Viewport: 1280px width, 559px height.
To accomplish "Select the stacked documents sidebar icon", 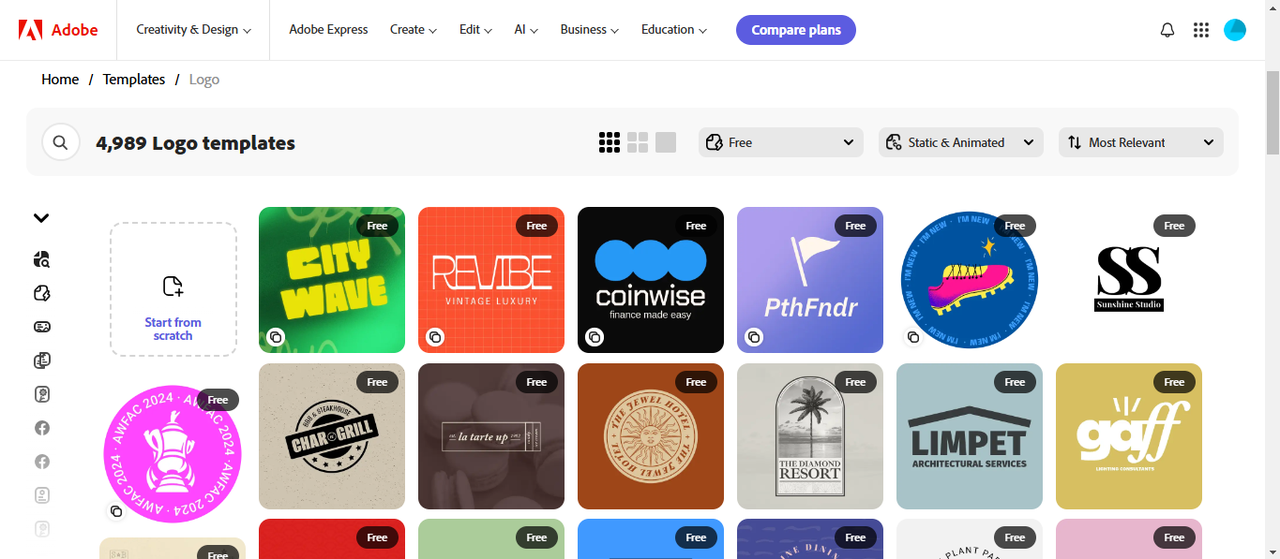I will click(x=42, y=361).
